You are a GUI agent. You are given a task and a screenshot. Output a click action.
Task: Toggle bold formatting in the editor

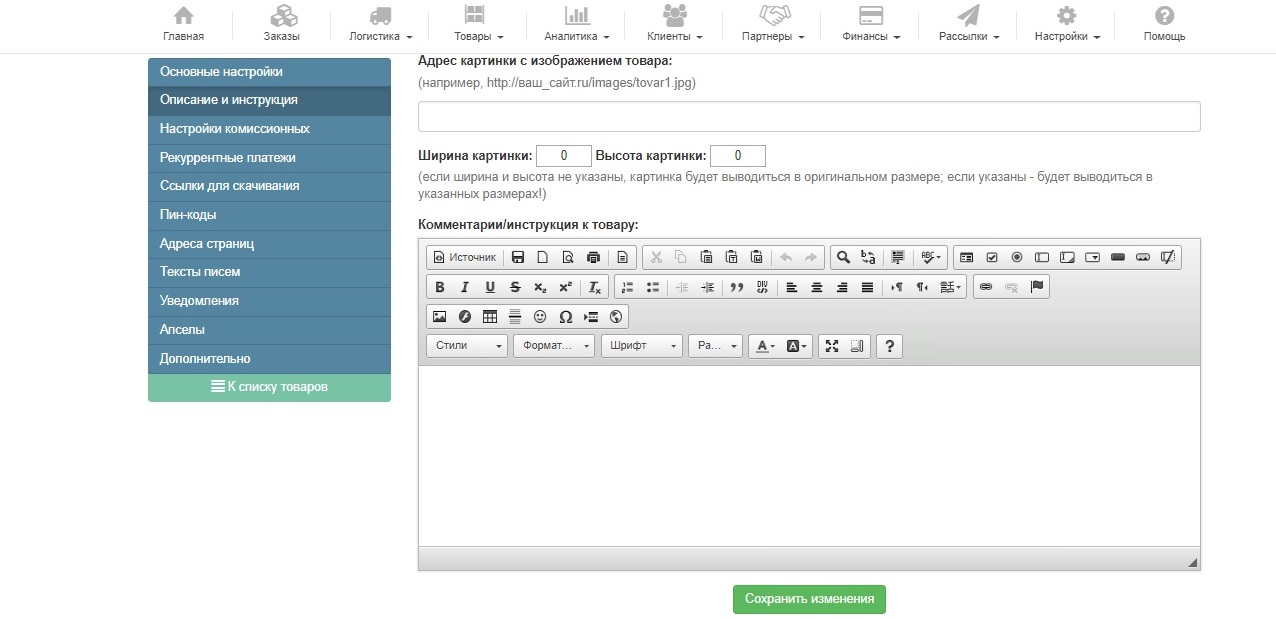(x=439, y=287)
